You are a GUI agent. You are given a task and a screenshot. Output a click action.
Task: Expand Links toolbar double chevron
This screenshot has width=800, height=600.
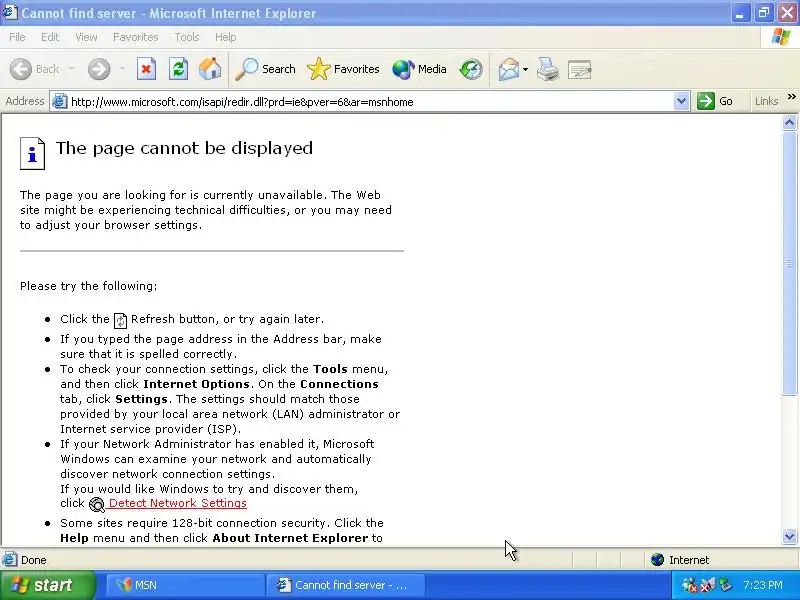click(791, 96)
